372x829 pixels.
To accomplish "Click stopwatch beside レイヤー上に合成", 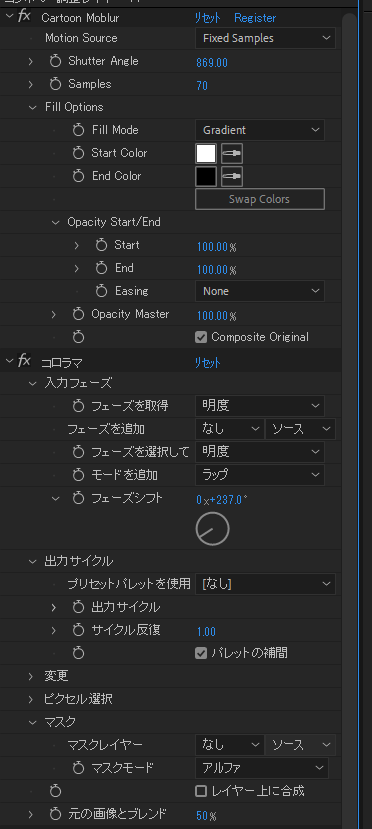I will [x=55, y=791].
